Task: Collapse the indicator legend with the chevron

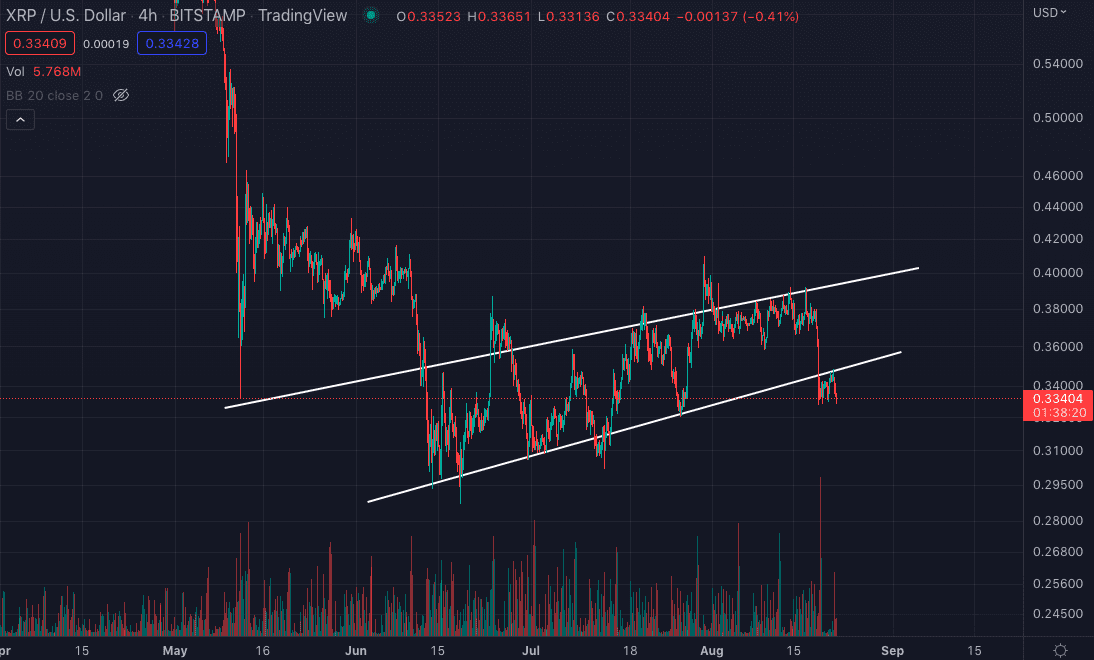Action: coord(20,120)
